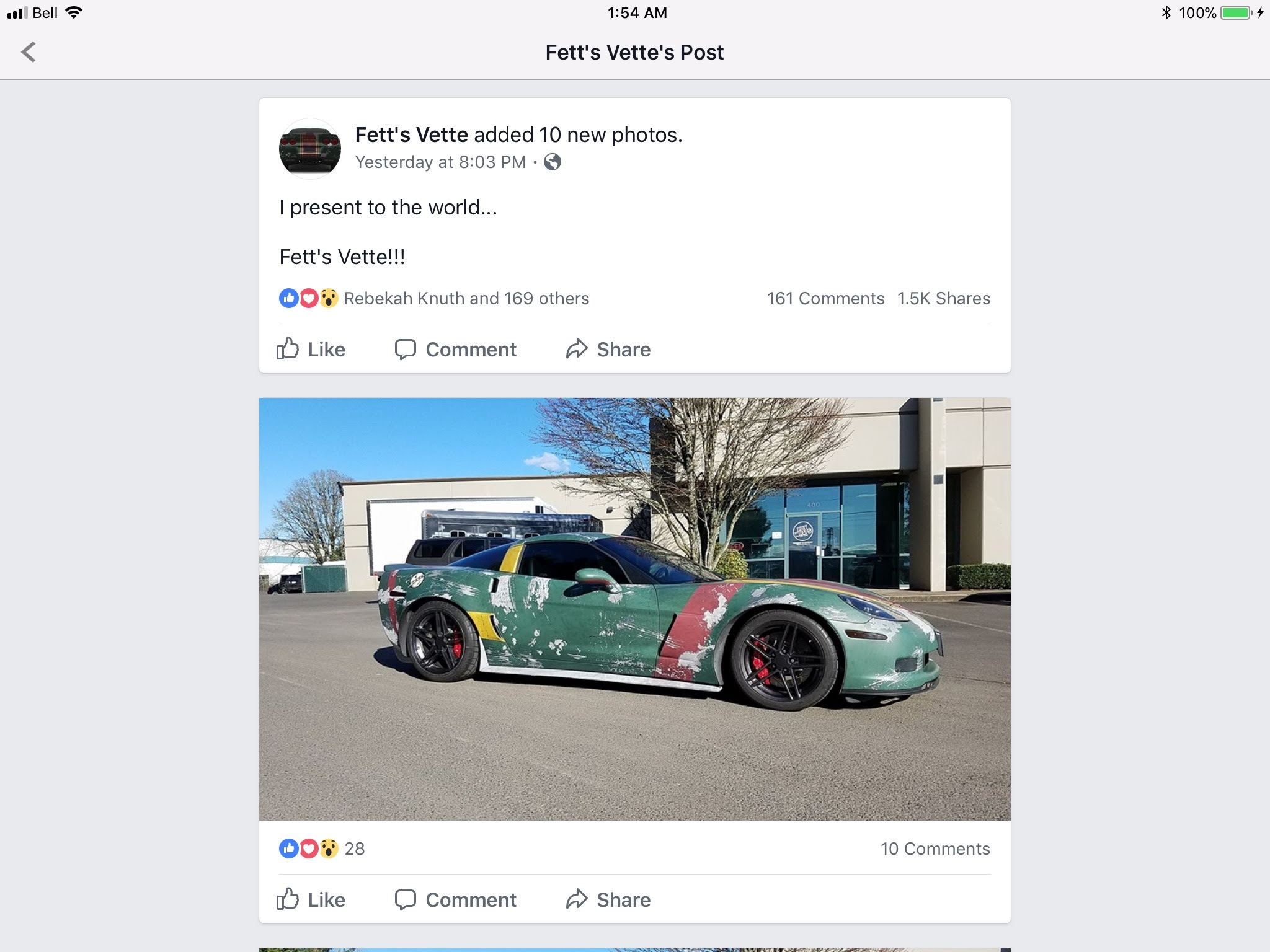
Task: Open Fett's Vette page name link
Action: 411,134
